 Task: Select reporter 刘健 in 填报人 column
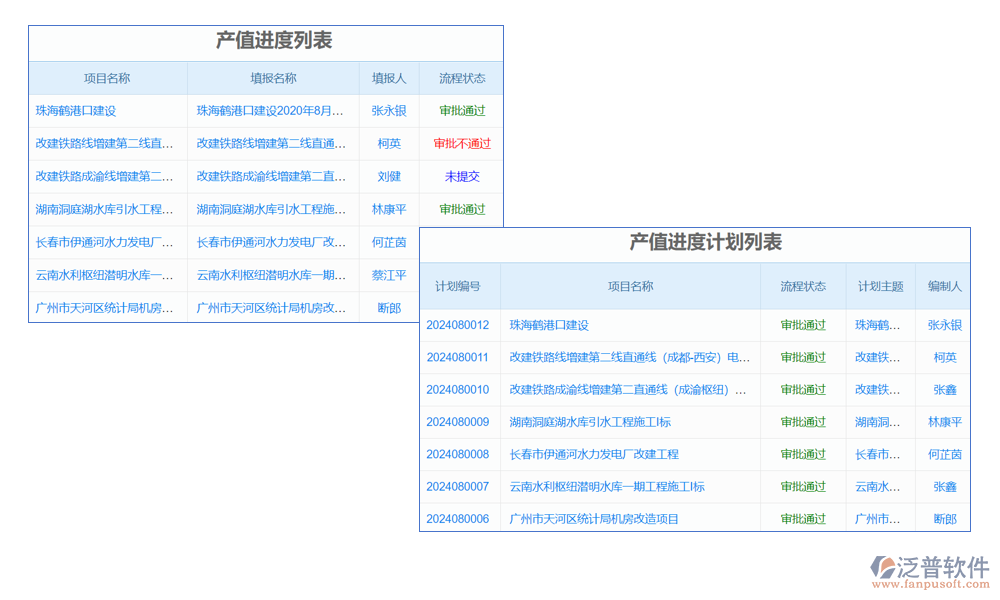point(389,177)
